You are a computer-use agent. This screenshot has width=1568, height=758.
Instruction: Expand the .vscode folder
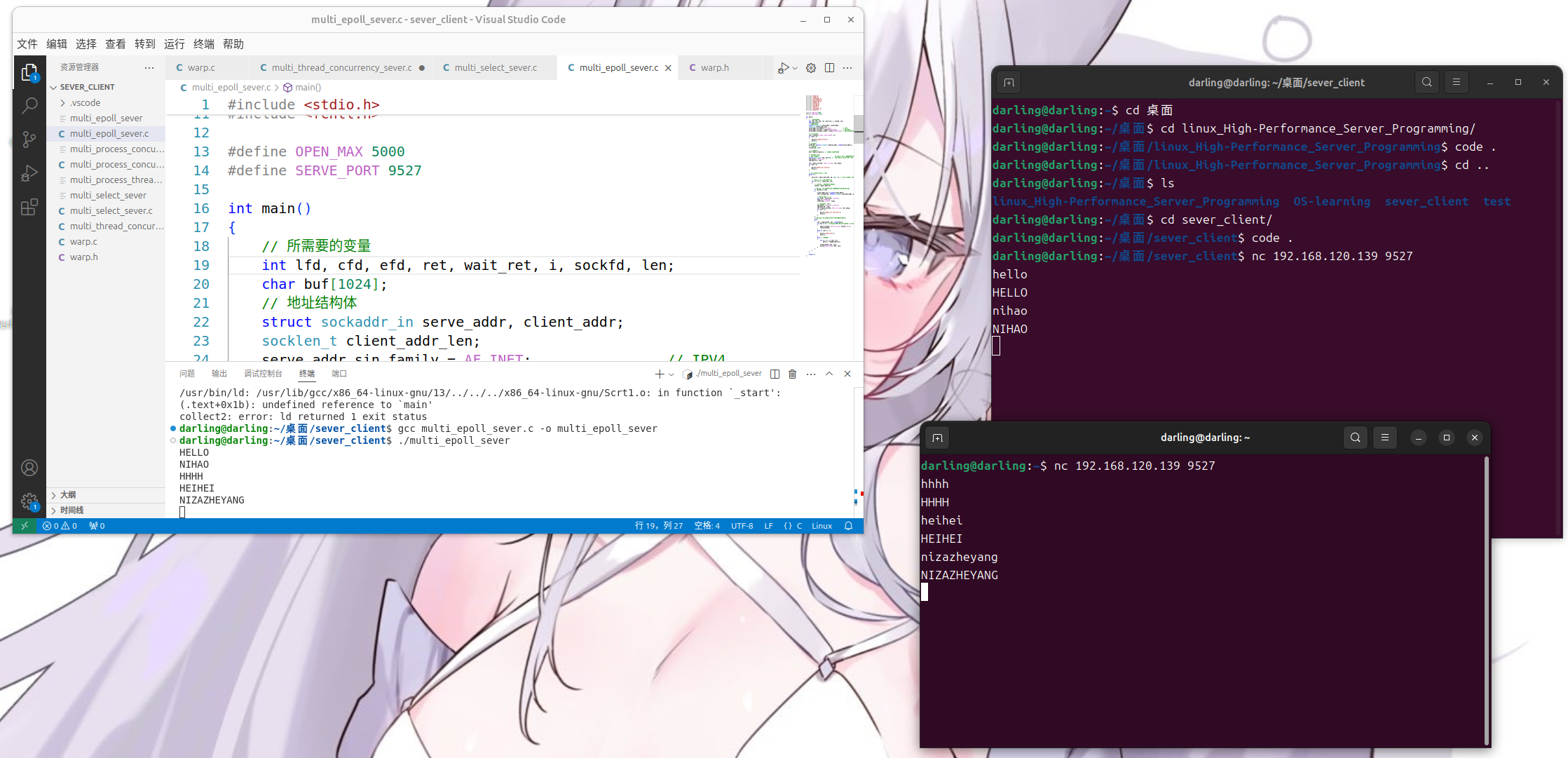106,102
